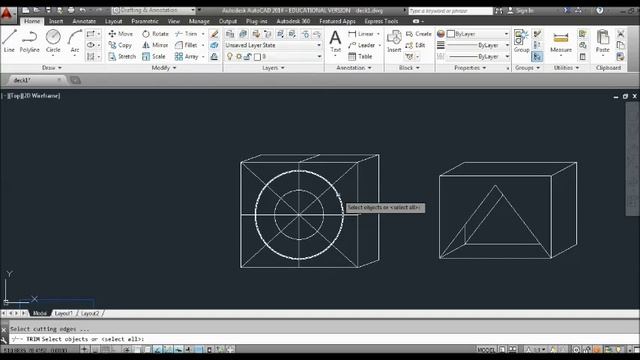Open the Drafting & Annotation workspace dropdown
The height and width of the screenshot is (360, 640).
154,10
